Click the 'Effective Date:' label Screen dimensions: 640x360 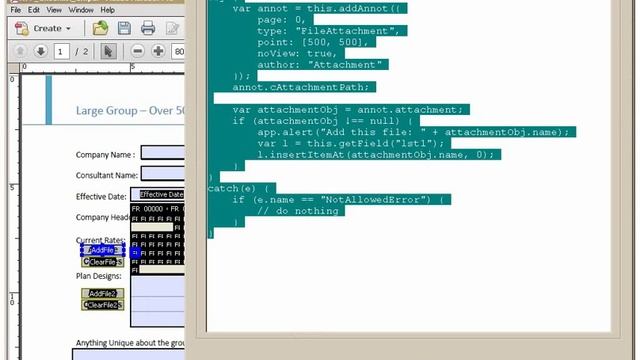tap(101, 196)
